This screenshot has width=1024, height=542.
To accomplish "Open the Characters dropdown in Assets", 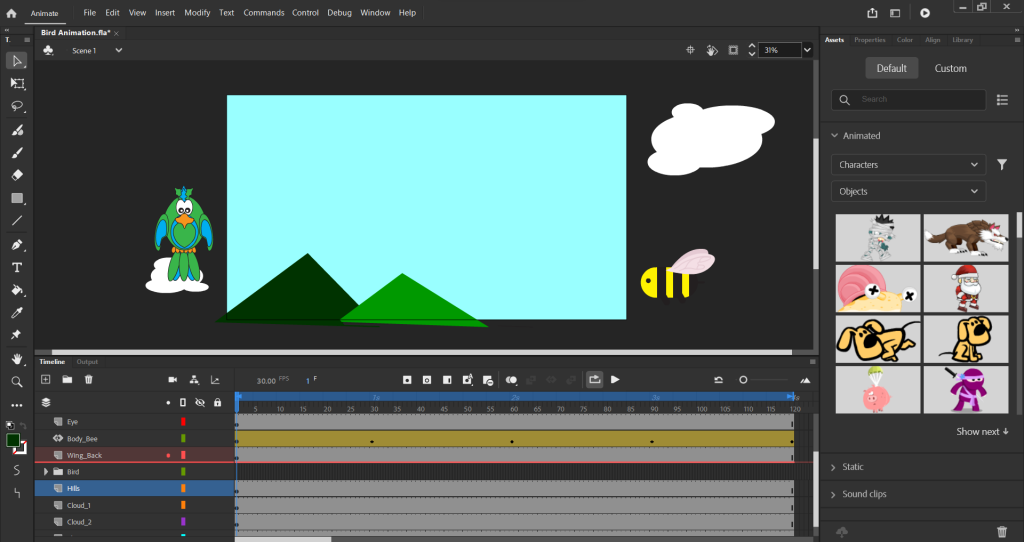I will (x=908, y=164).
